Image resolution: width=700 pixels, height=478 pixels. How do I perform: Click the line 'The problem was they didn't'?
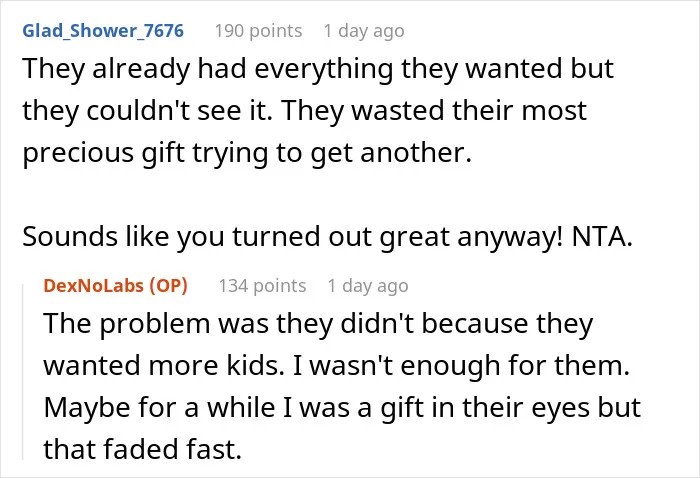tap(318, 324)
